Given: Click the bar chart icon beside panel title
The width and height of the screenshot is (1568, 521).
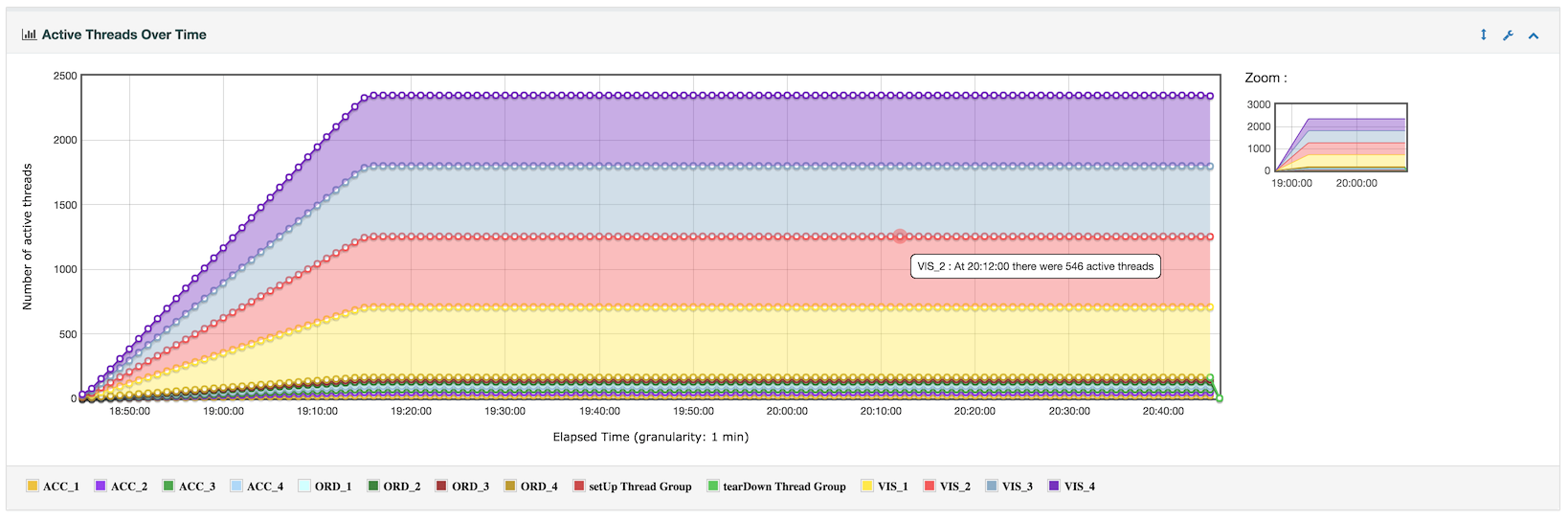Looking at the screenshot, I should [29, 34].
